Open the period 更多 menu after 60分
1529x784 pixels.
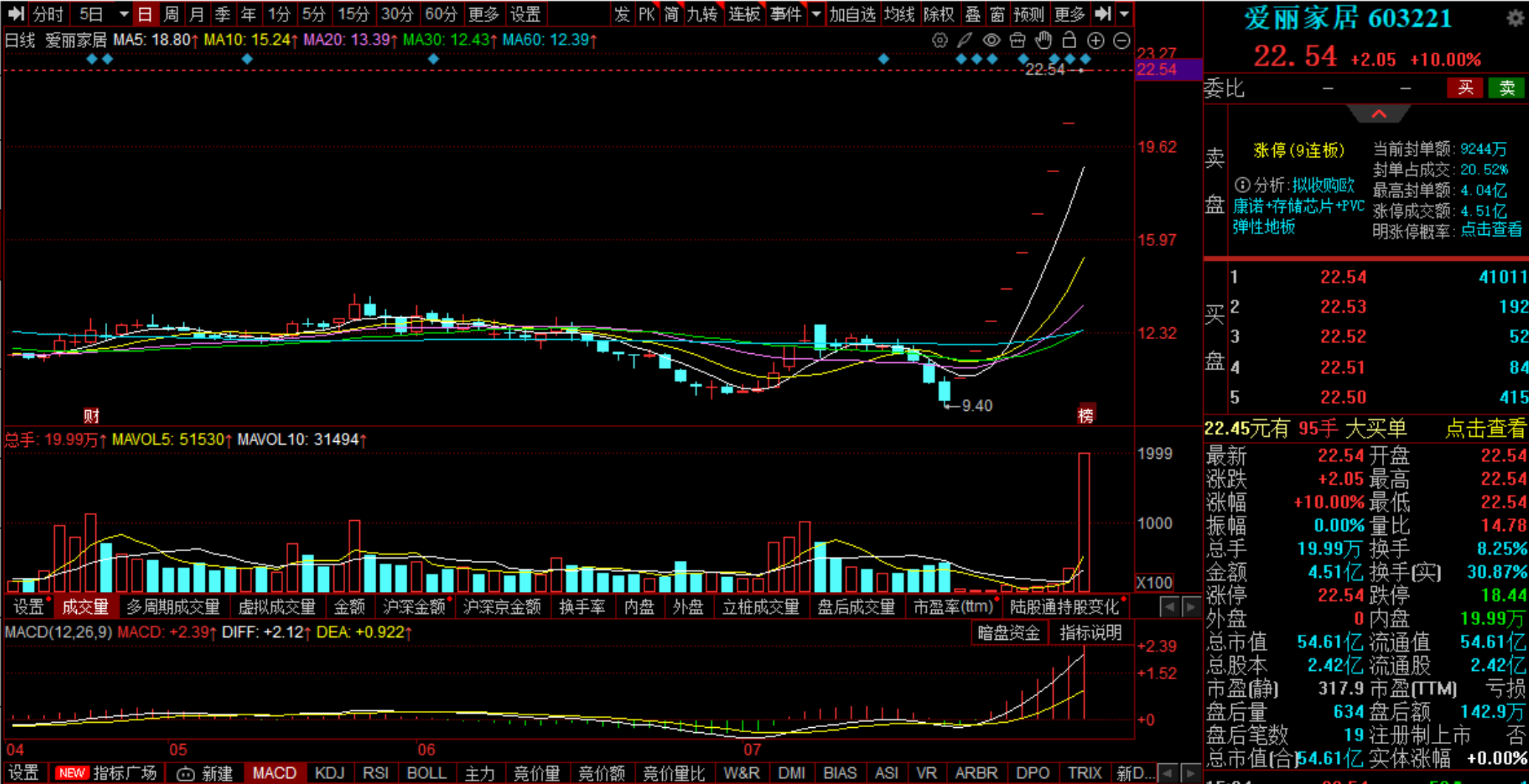pos(483,13)
